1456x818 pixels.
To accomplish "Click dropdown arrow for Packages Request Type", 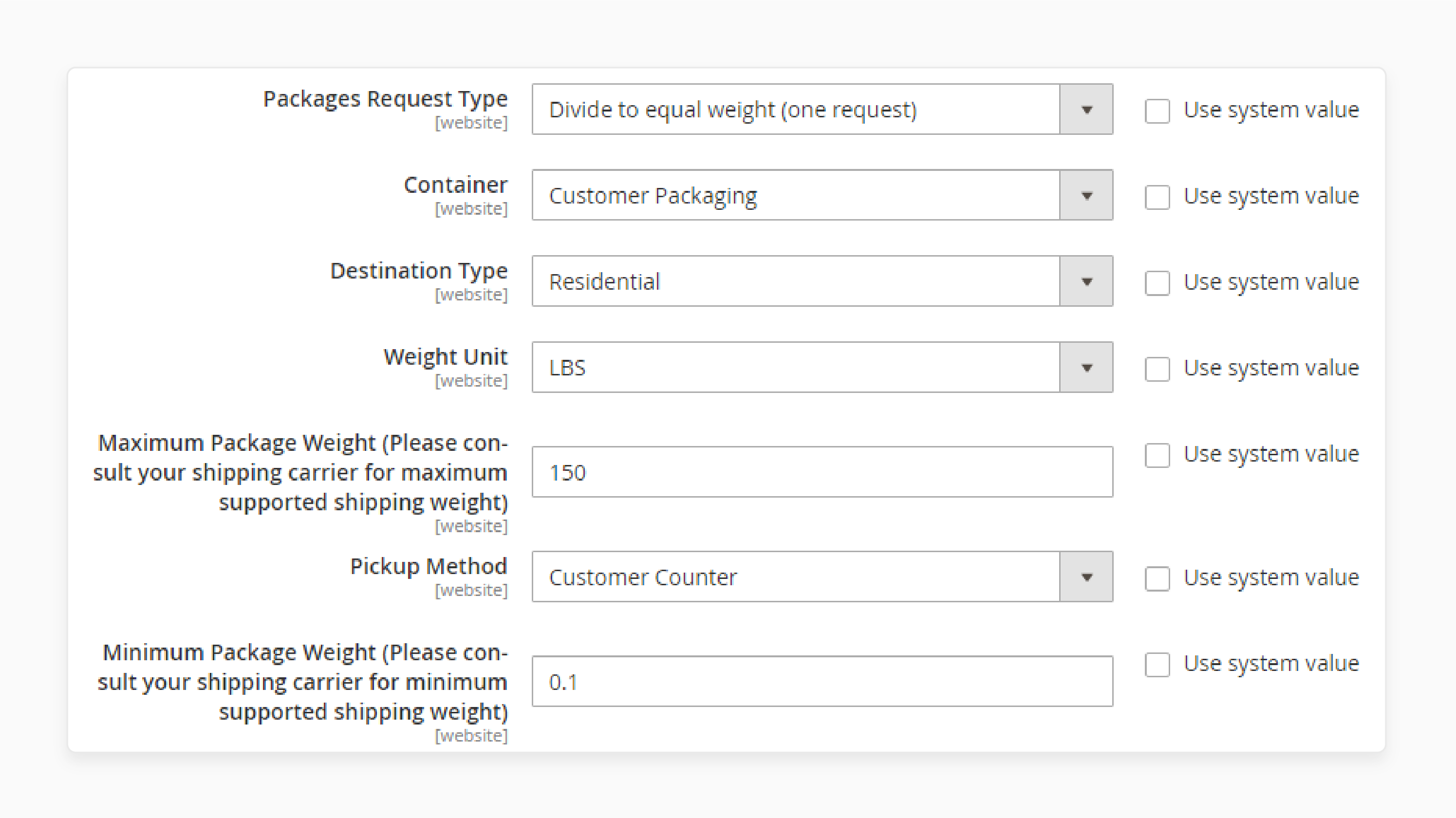I will 1090,110.
